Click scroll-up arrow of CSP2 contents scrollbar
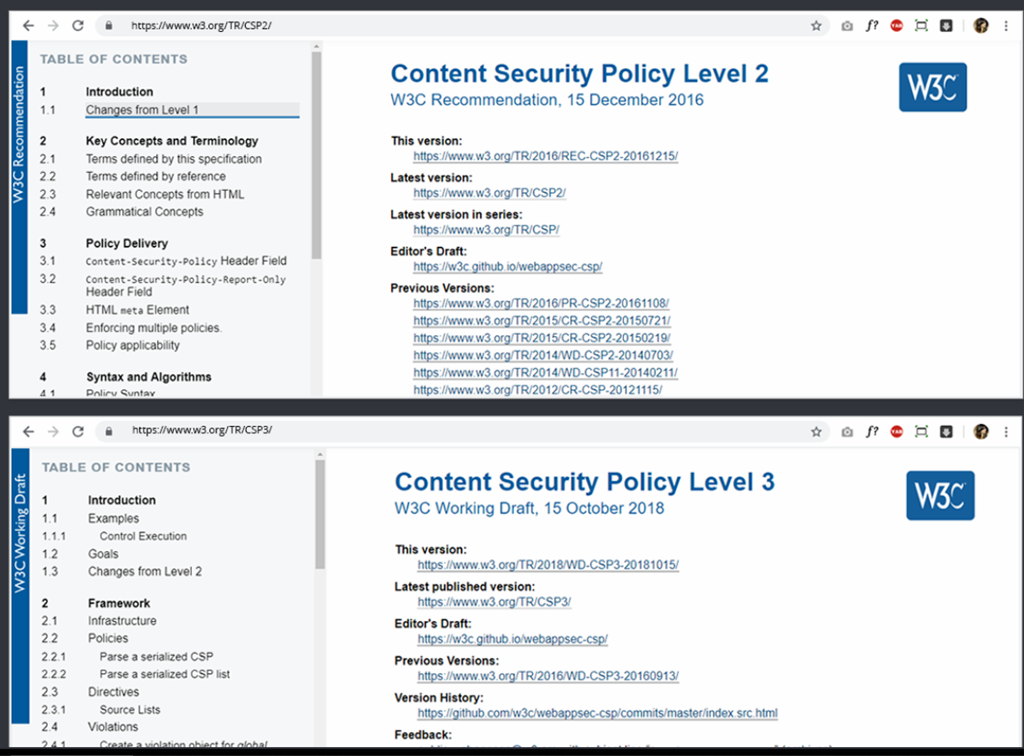This screenshot has height=756, width=1024. (x=317, y=46)
